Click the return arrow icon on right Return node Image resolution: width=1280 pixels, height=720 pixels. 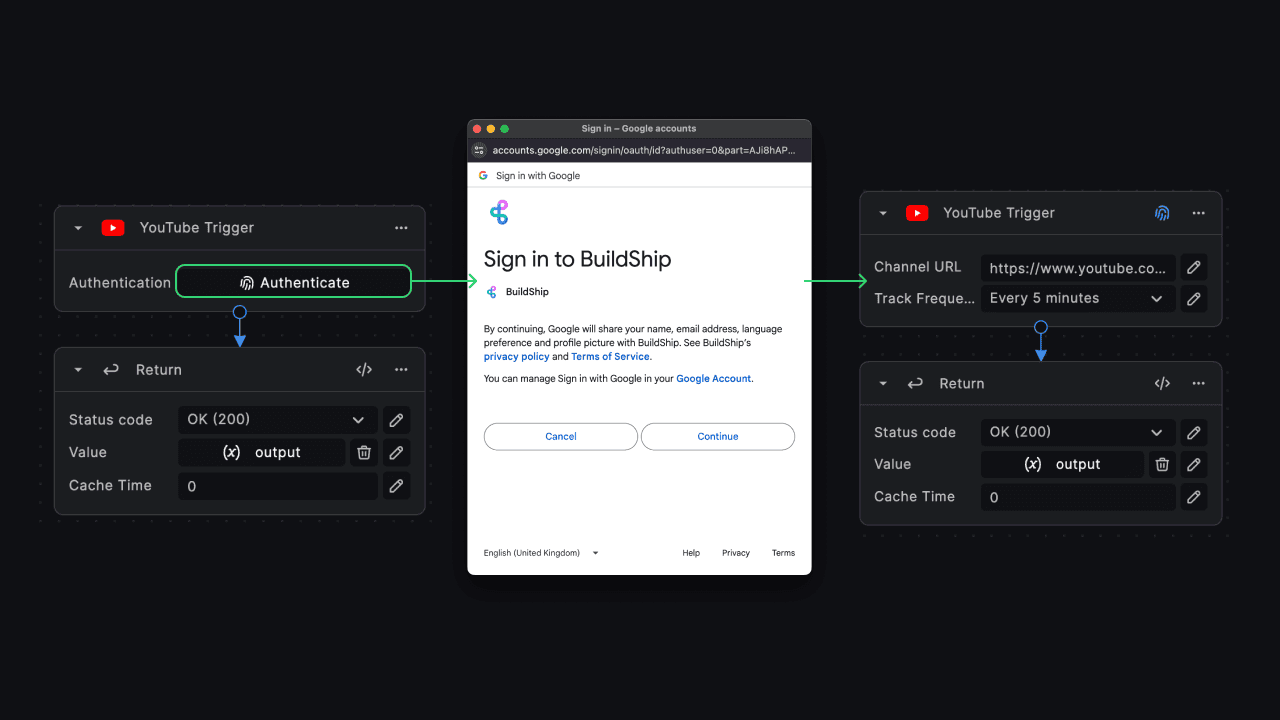tap(915, 384)
